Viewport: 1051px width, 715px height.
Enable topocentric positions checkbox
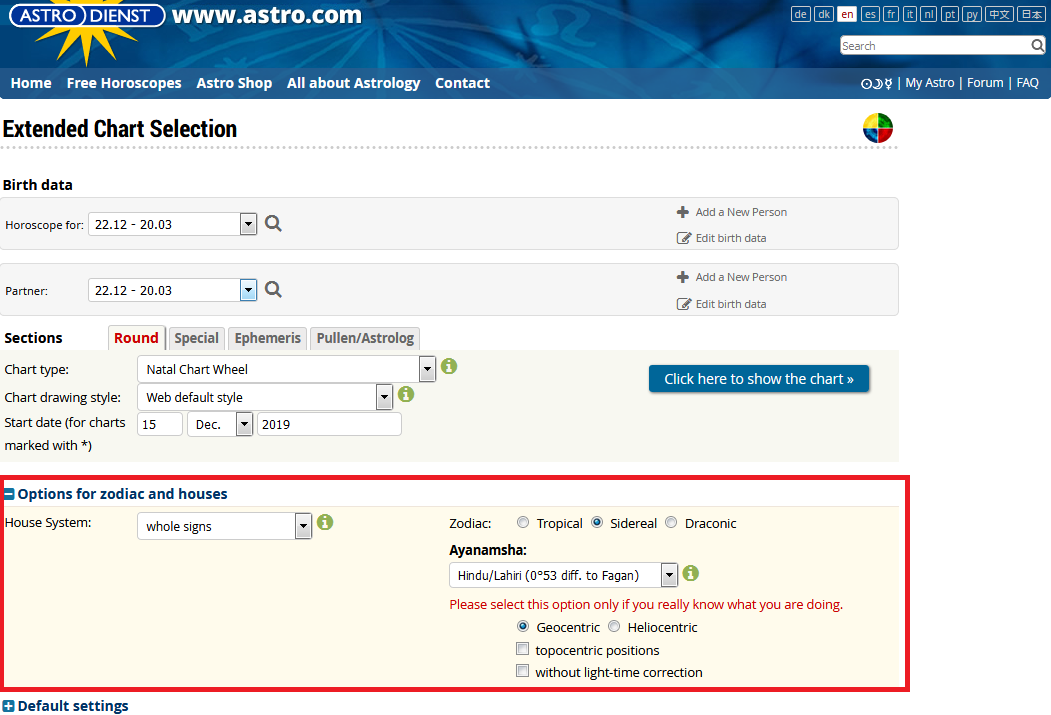(522, 650)
